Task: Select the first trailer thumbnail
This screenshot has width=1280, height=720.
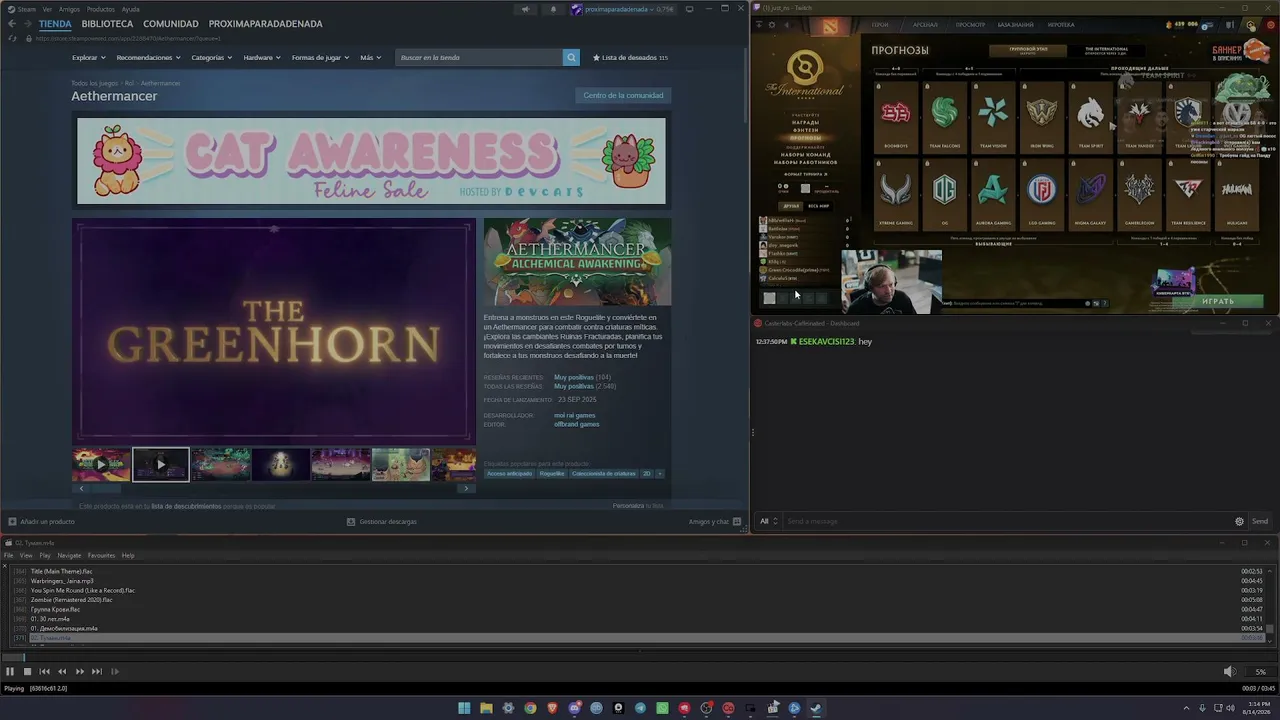Action: (101, 464)
